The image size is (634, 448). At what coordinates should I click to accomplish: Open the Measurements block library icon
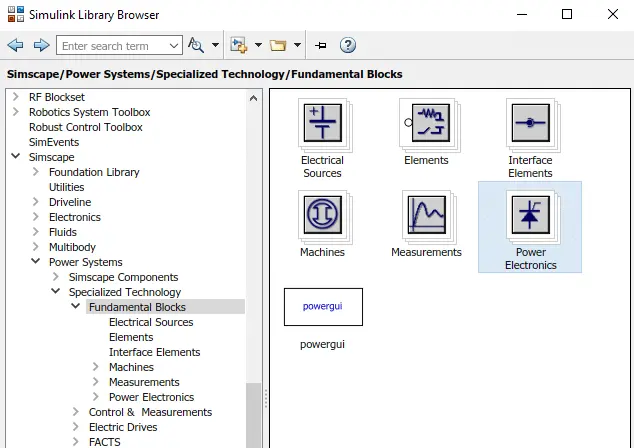[x=427, y=217]
